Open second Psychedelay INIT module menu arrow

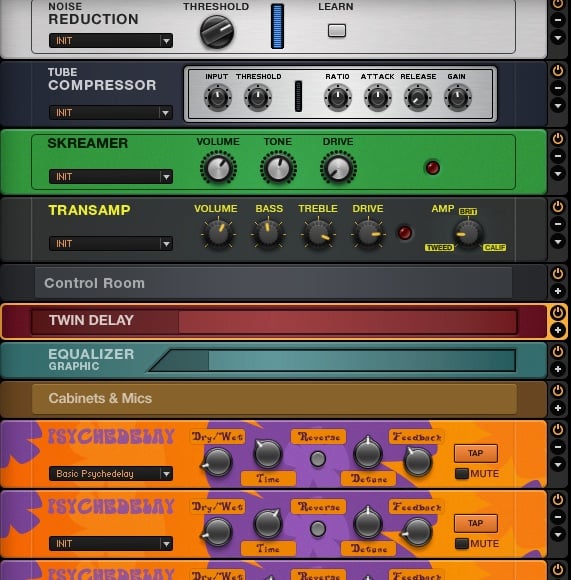click(558, 534)
